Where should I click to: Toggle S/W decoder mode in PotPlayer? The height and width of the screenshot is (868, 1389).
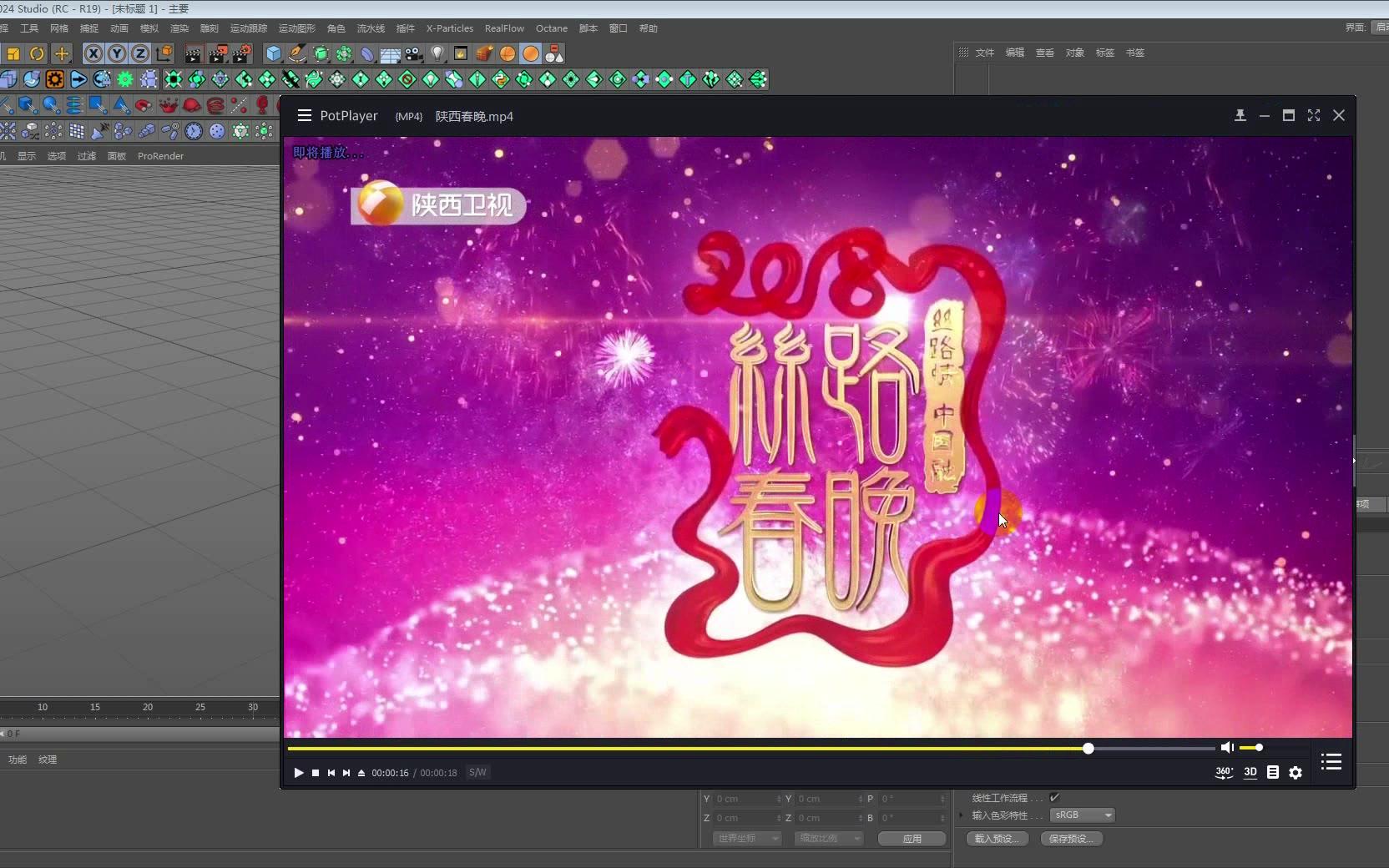tap(477, 773)
